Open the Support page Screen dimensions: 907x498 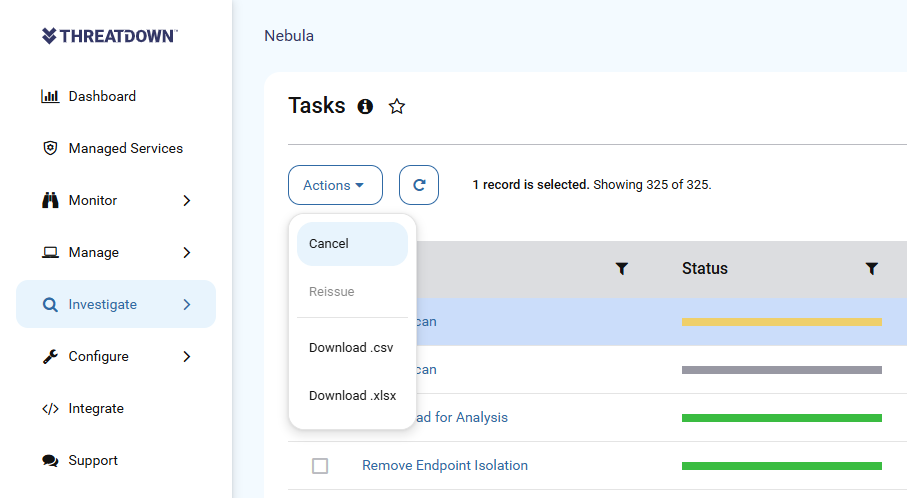93,460
